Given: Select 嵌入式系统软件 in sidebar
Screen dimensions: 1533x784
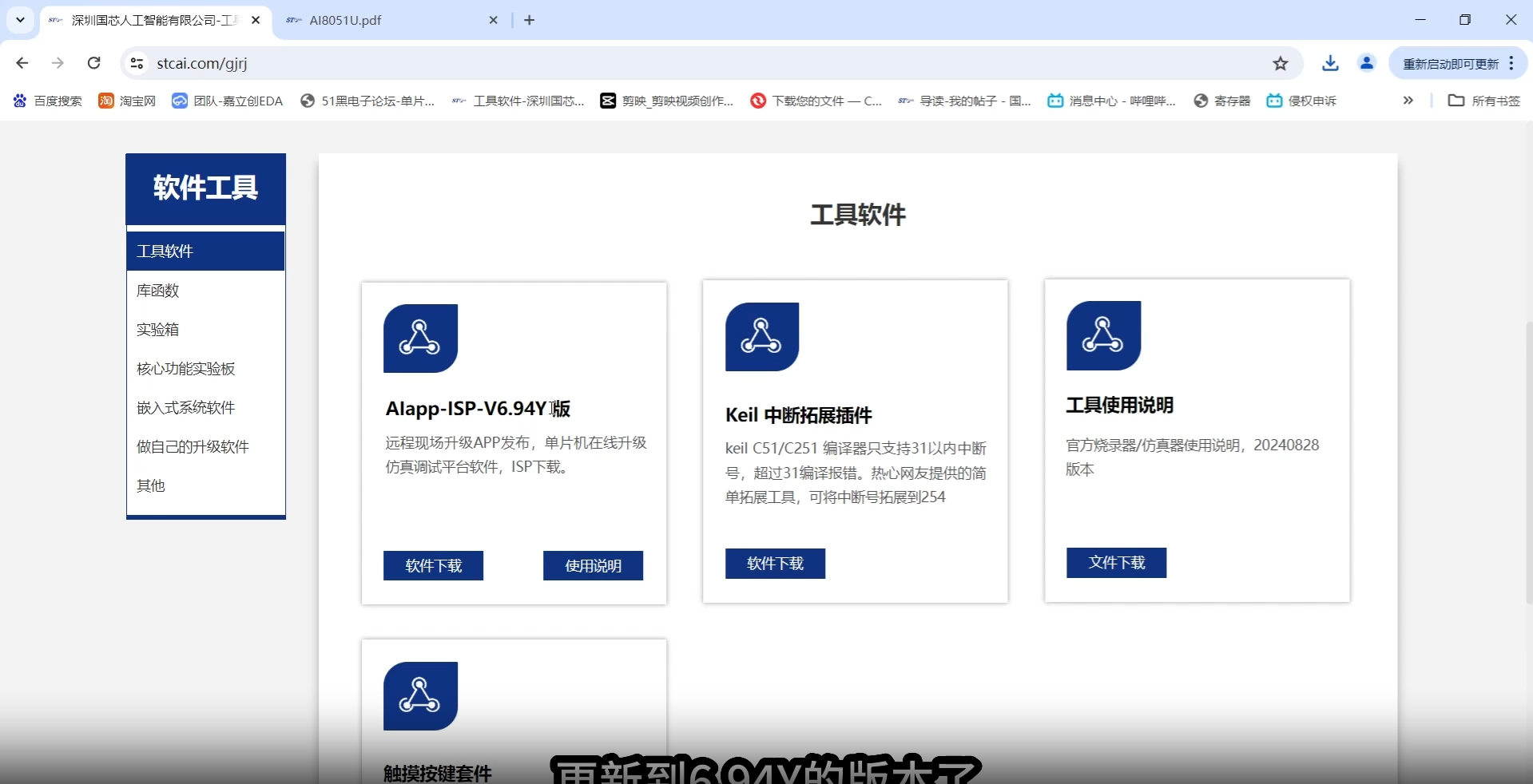Looking at the screenshot, I should pos(205,408).
